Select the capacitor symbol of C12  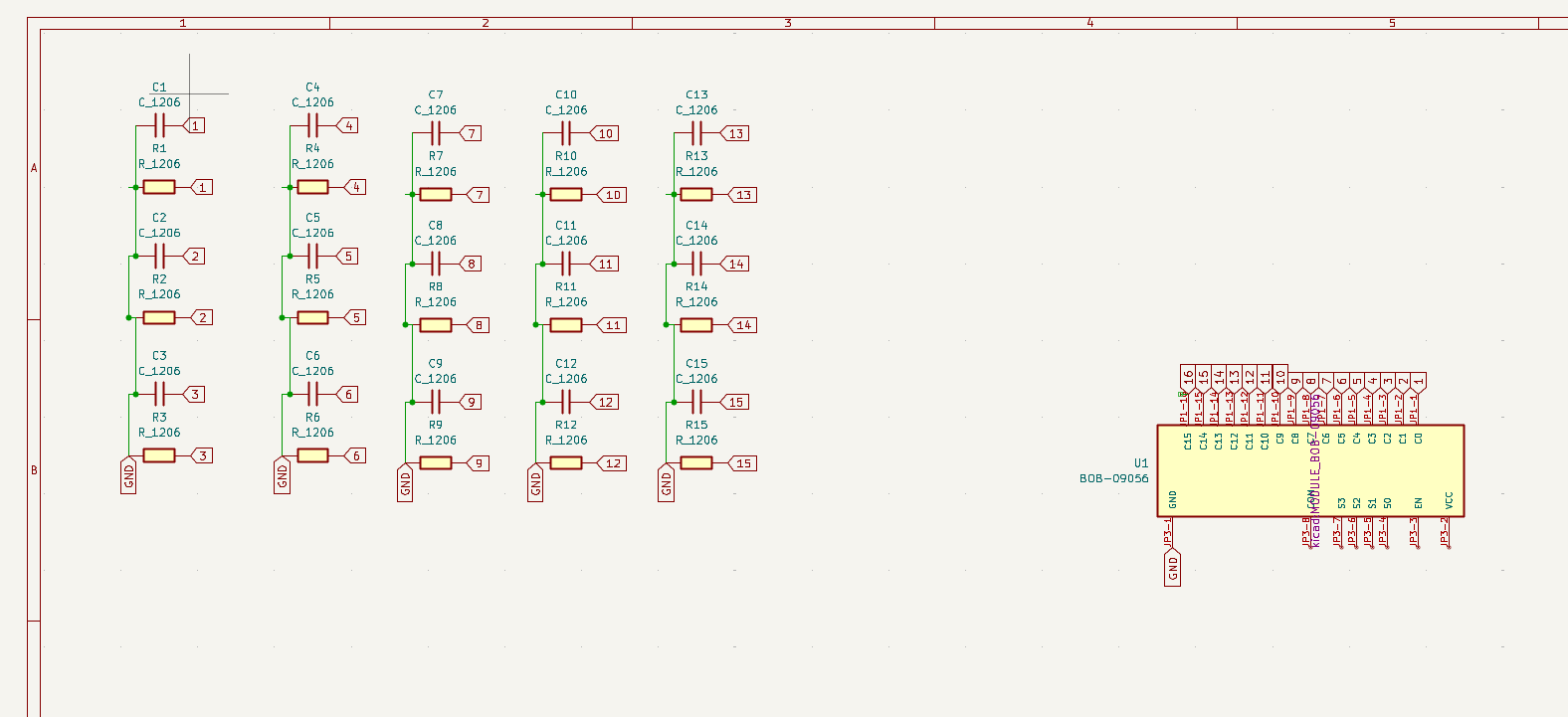pos(566,402)
